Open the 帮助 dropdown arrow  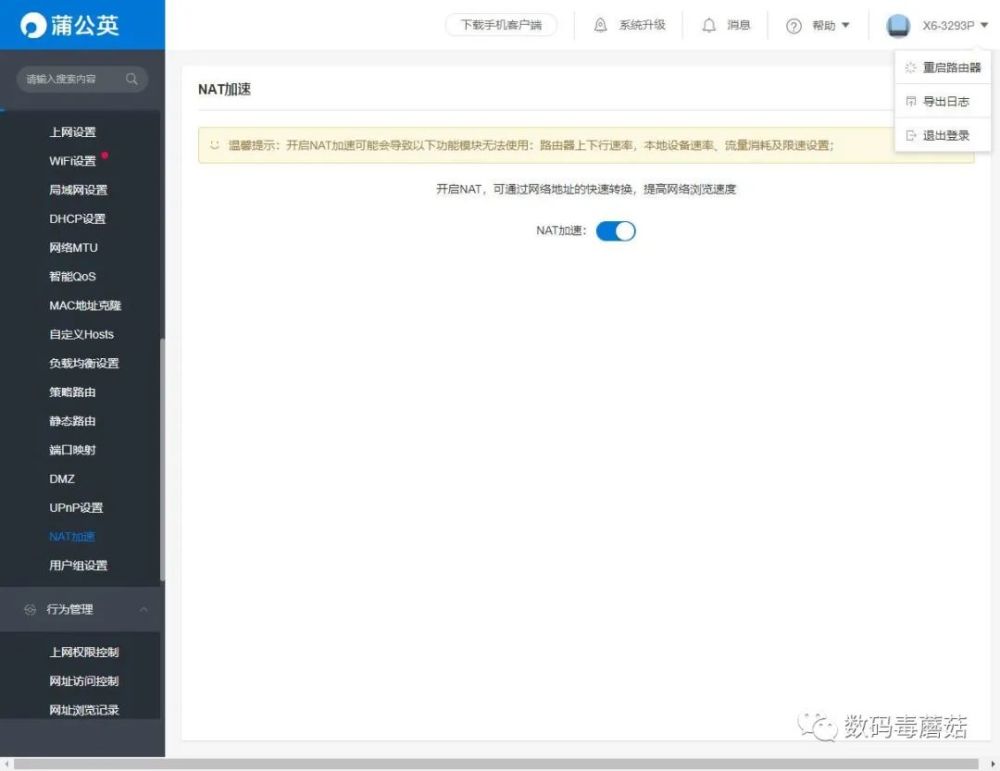click(846, 25)
